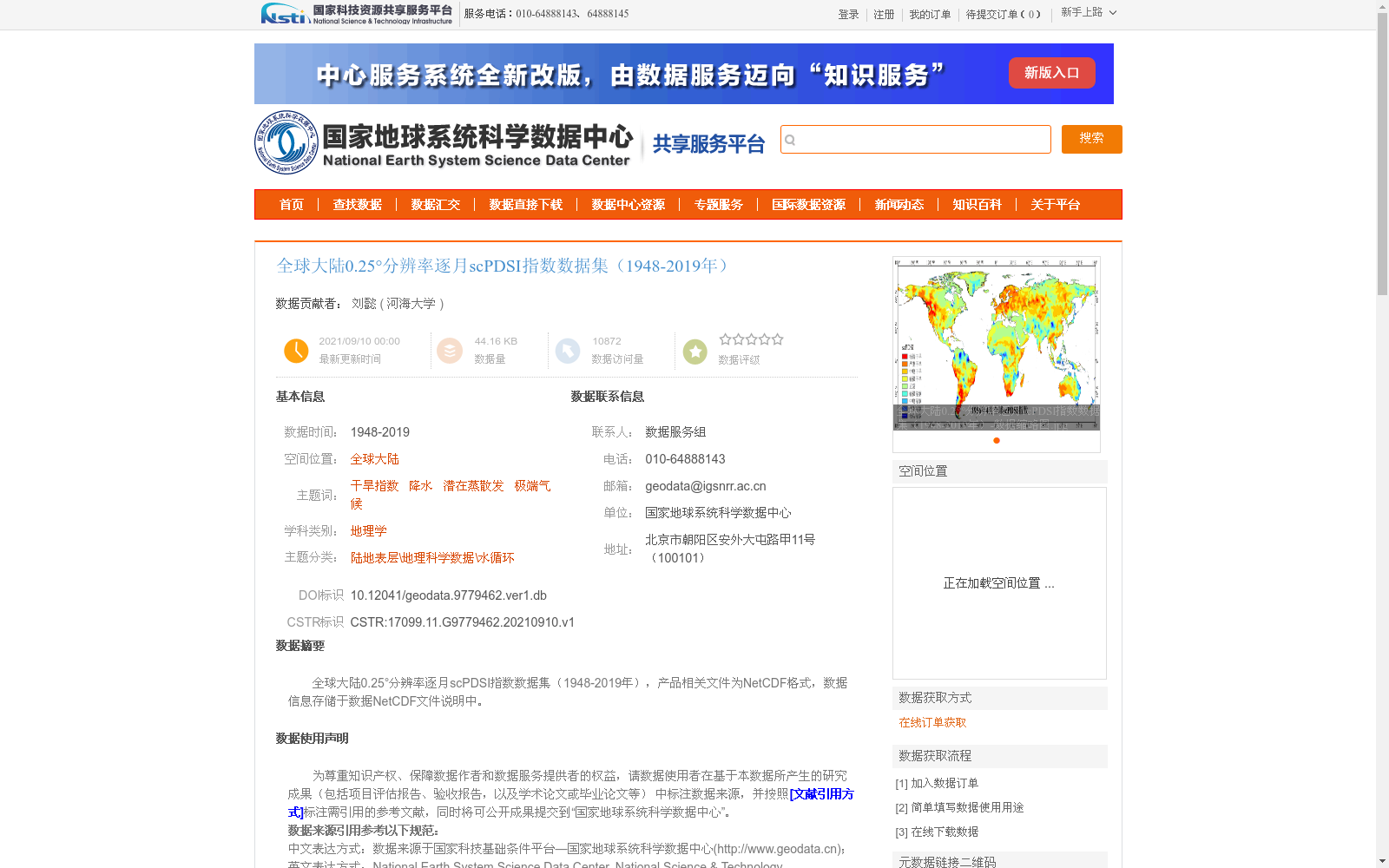Click the 空间位置 panel header
The height and width of the screenshot is (868, 1389).
click(1000, 471)
